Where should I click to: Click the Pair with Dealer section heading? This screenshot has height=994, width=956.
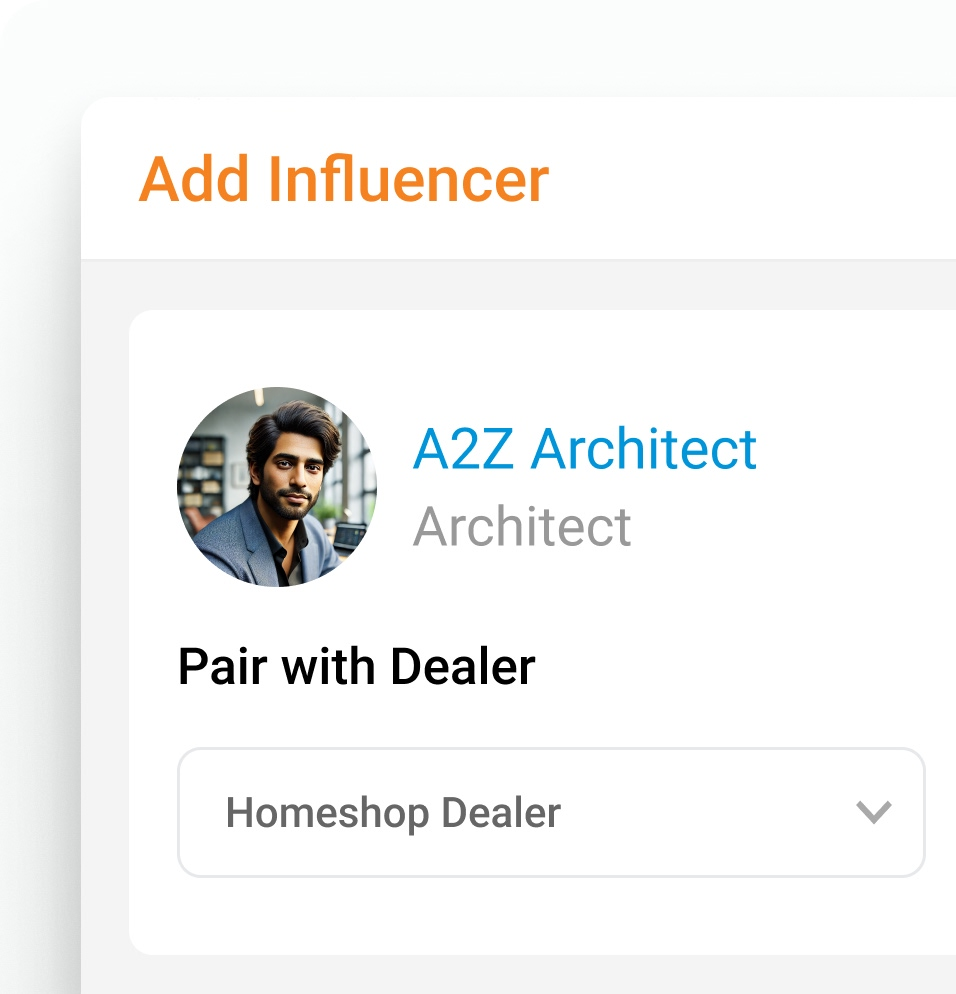point(356,667)
